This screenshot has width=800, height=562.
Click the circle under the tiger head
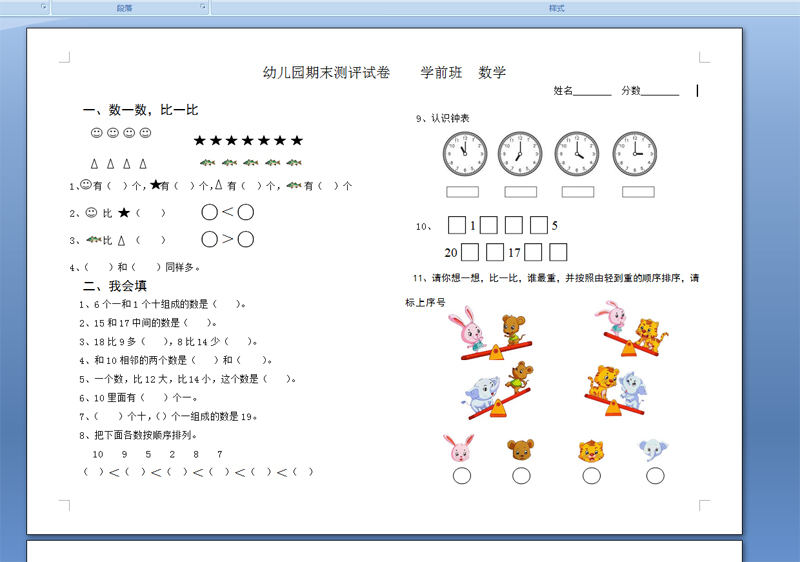[591, 476]
